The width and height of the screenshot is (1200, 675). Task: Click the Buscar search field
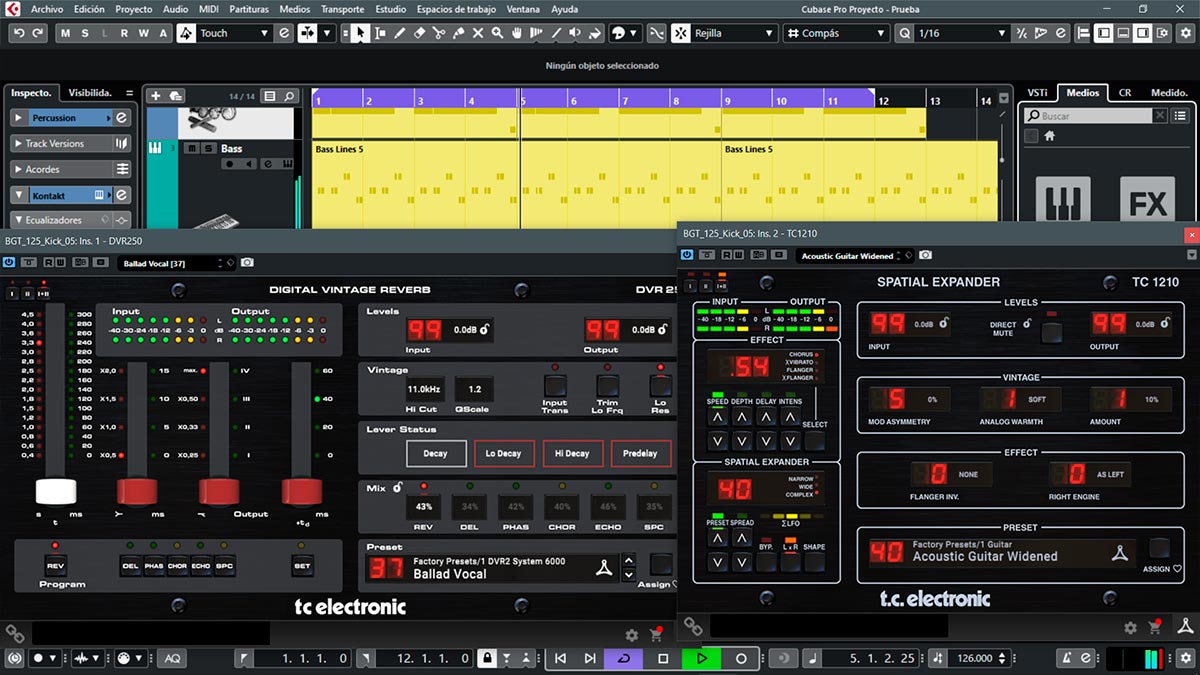click(x=1088, y=116)
